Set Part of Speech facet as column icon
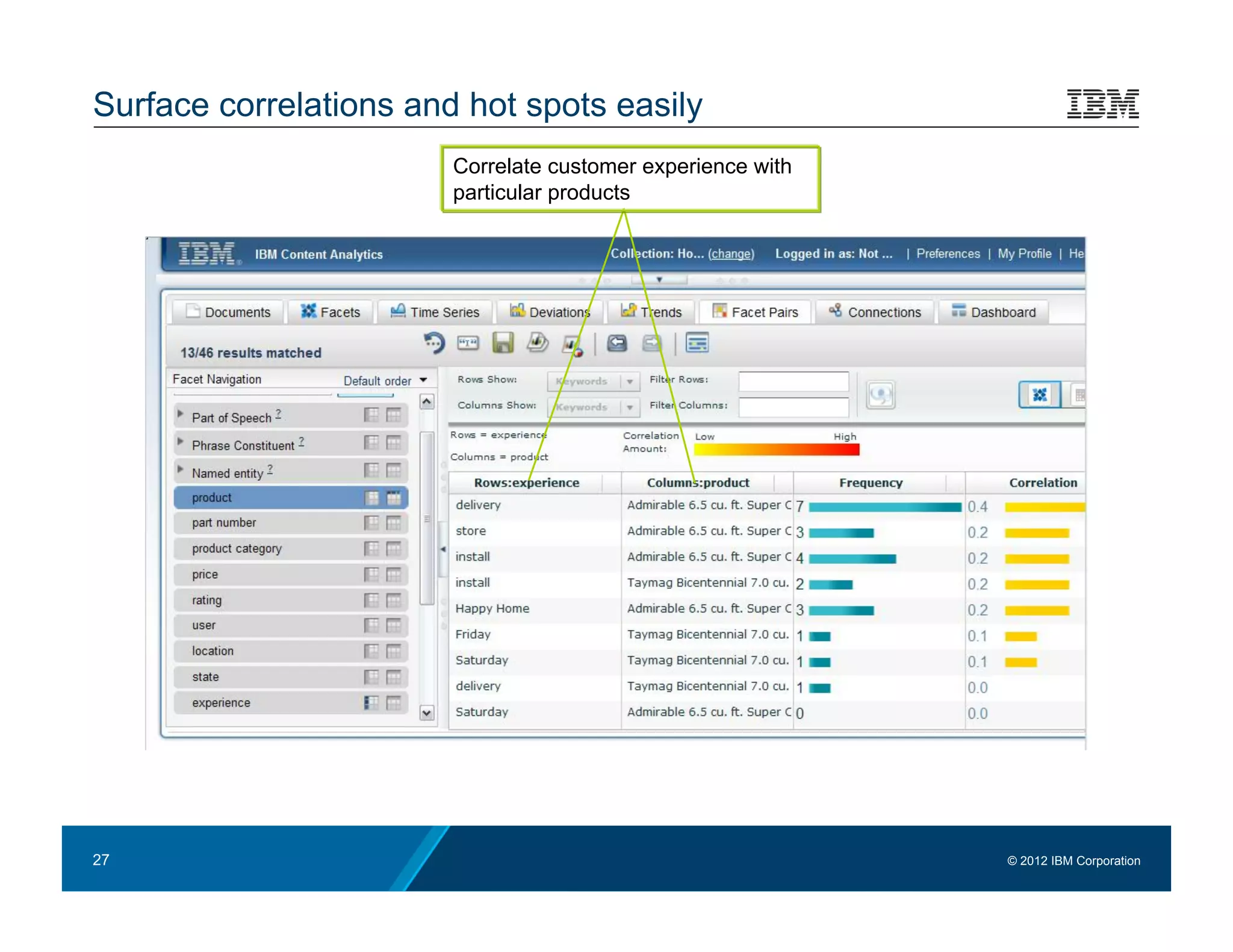The image size is (1233, 952). (394, 415)
